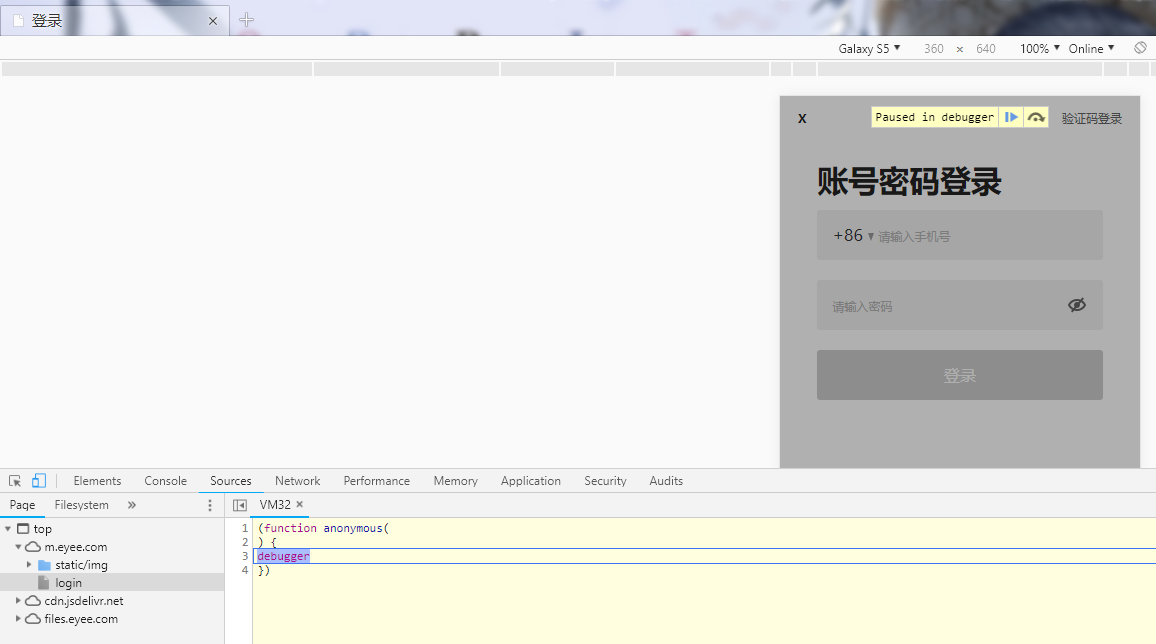Collapse the m.eyee.com tree node

[18, 547]
